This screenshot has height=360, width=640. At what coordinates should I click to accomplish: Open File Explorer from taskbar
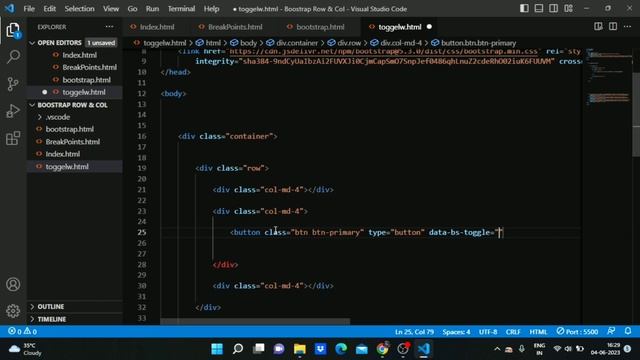(300, 349)
